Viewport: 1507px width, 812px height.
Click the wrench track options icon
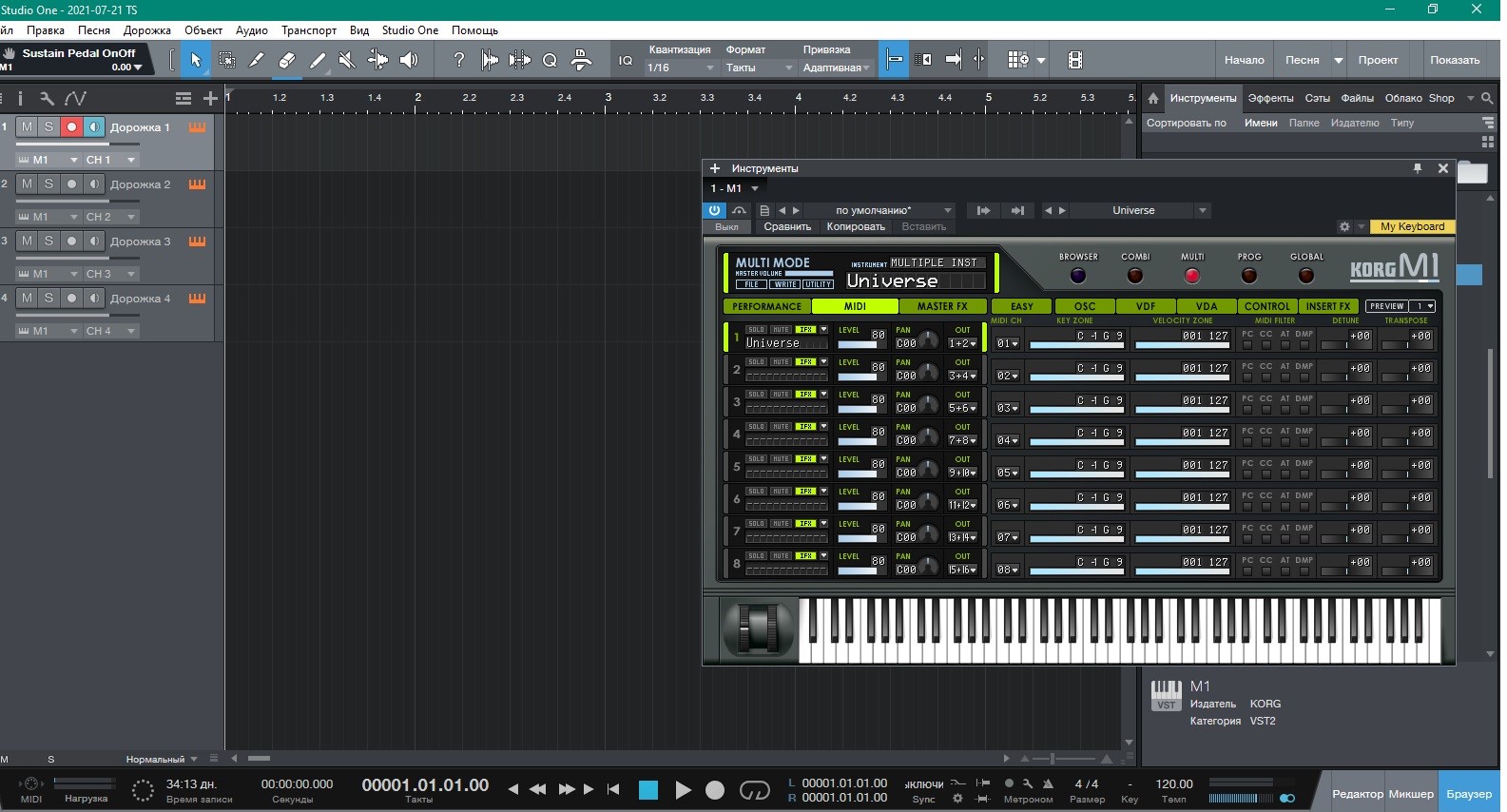(x=47, y=98)
